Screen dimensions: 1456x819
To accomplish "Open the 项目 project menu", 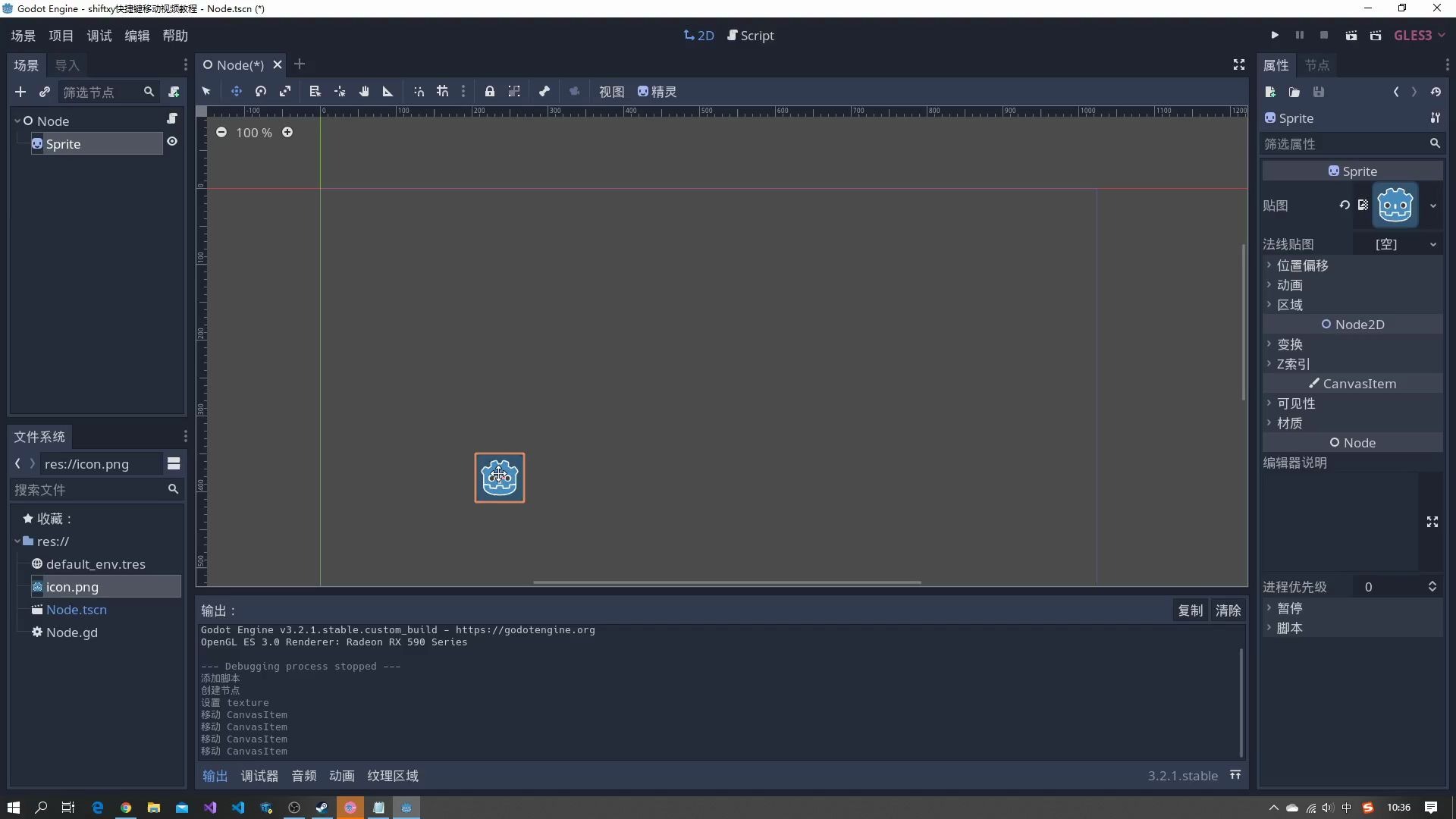I will [61, 36].
